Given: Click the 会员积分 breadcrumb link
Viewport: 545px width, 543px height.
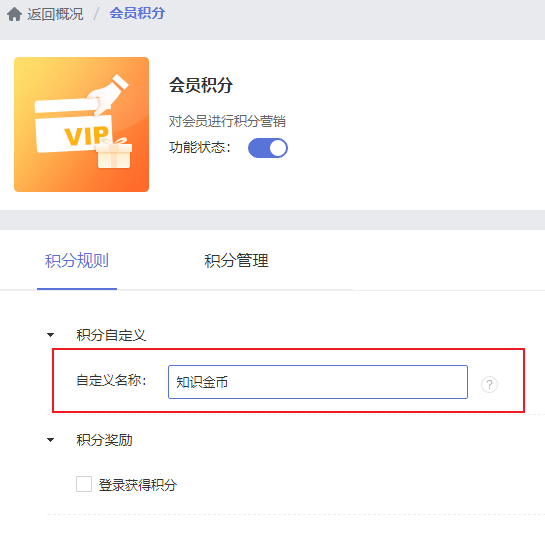Looking at the screenshot, I should pos(137,14).
